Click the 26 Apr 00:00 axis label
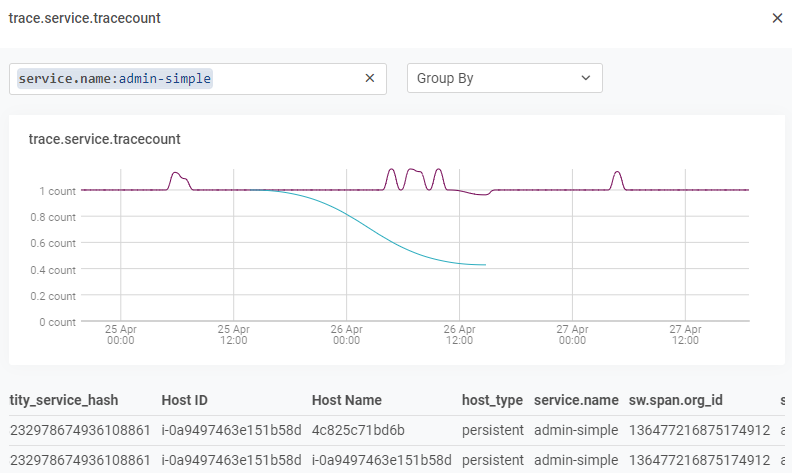The image size is (792, 473). 346,334
